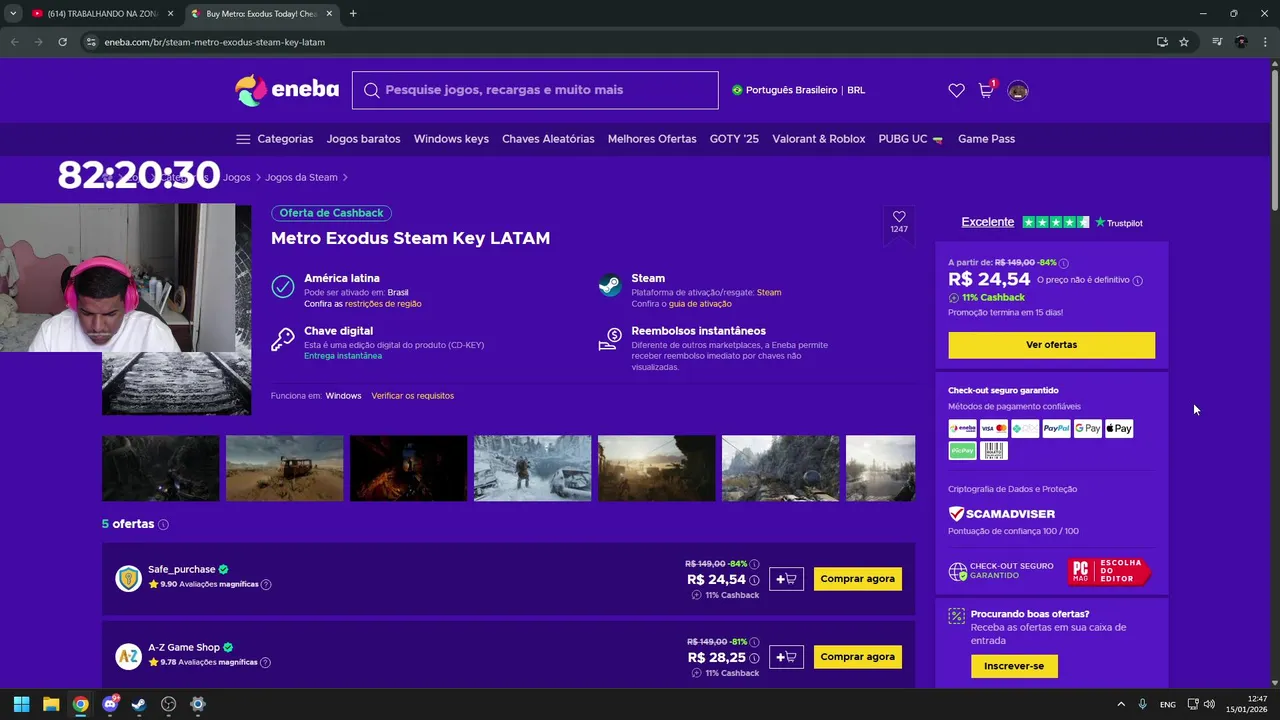Show hidden system tray icons
The width and height of the screenshot is (1280, 720).
point(1120,704)
